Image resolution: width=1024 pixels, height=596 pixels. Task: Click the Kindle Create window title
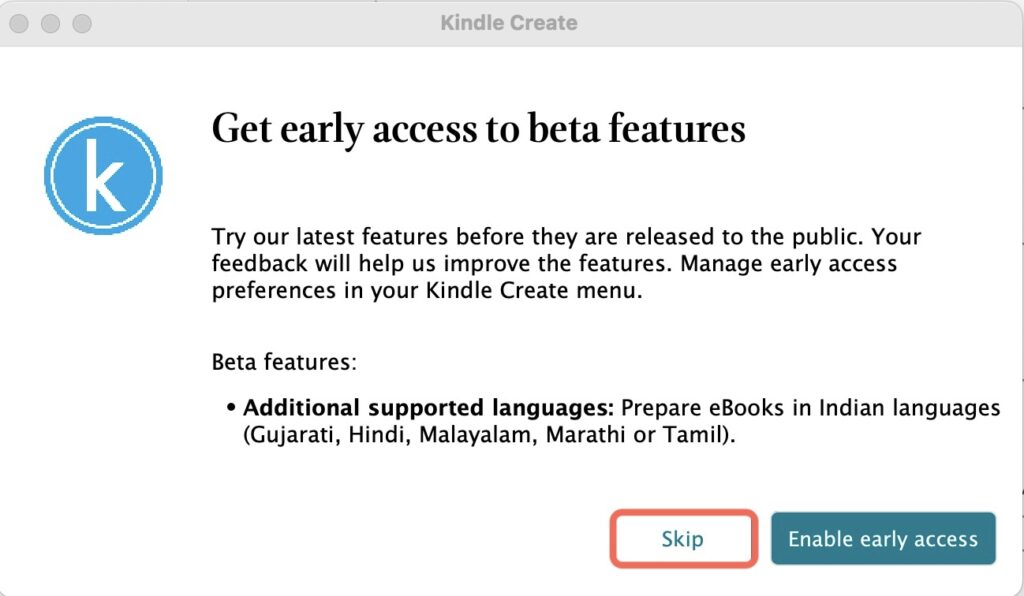coord(509,22)
